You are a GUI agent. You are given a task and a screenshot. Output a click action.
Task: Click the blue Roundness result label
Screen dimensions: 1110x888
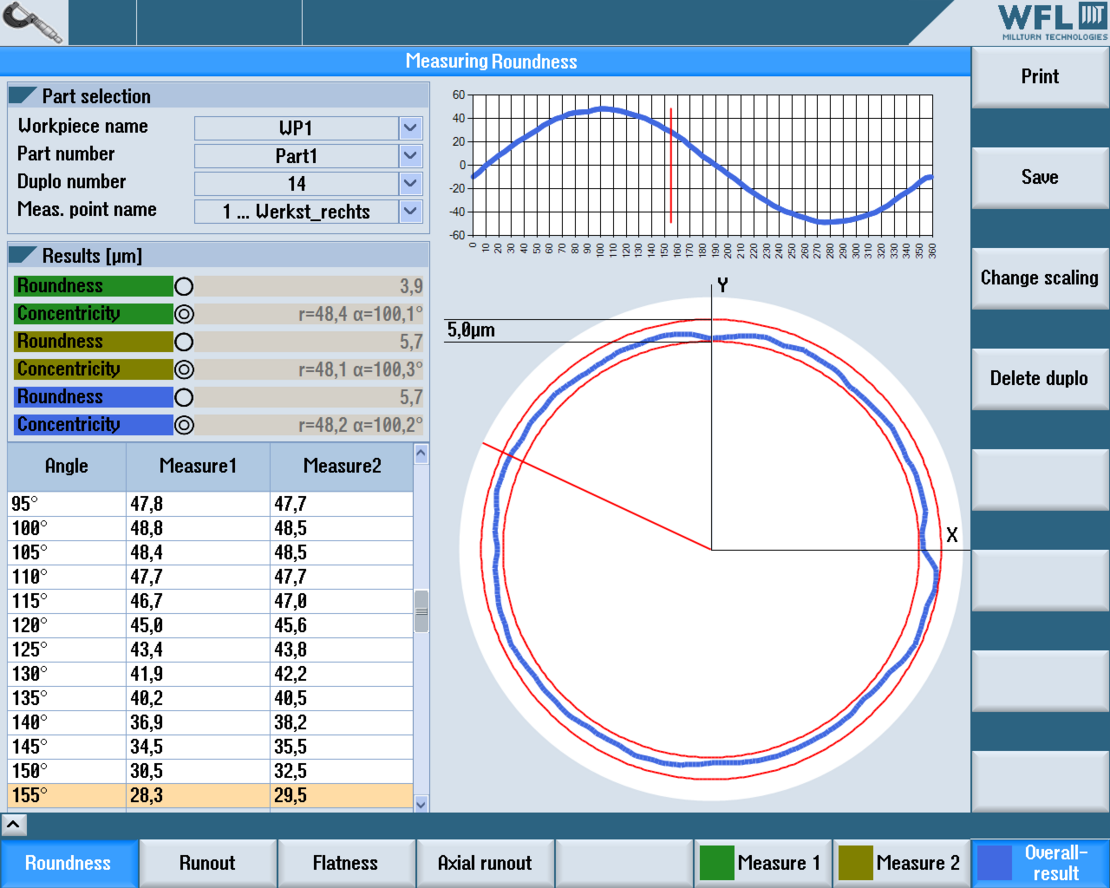(93, 397)
